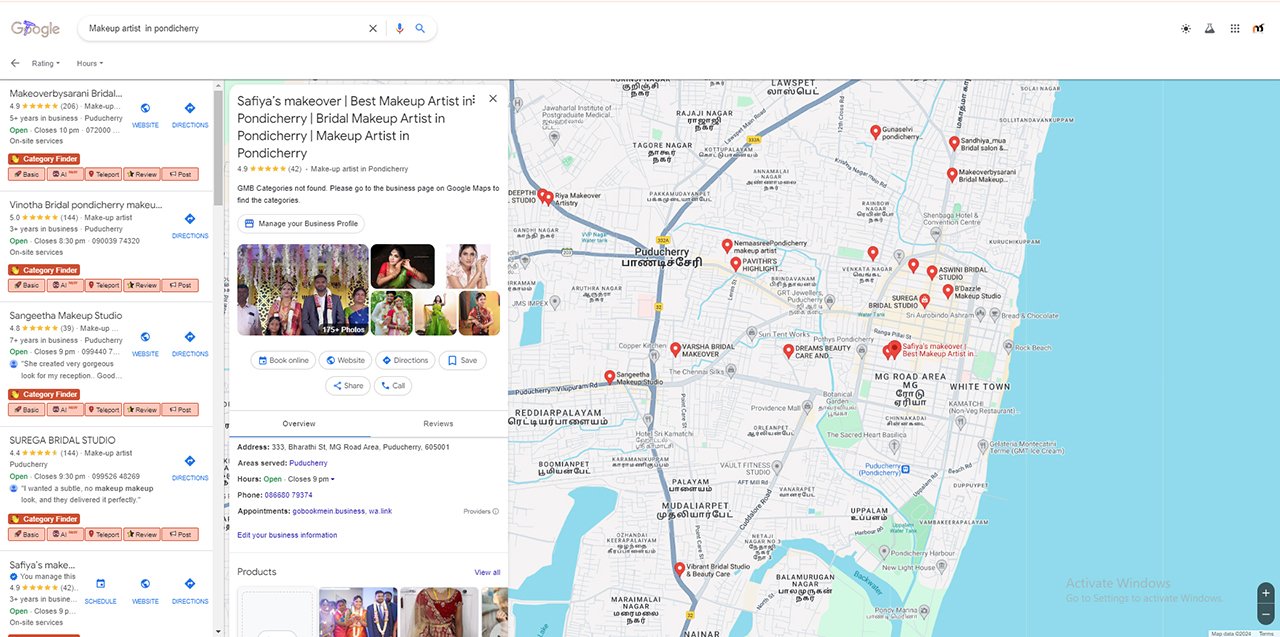The height and width of the screenshot is (637, 1280).
Task: Open wa.link appointment link
Action: pos(381,511)
